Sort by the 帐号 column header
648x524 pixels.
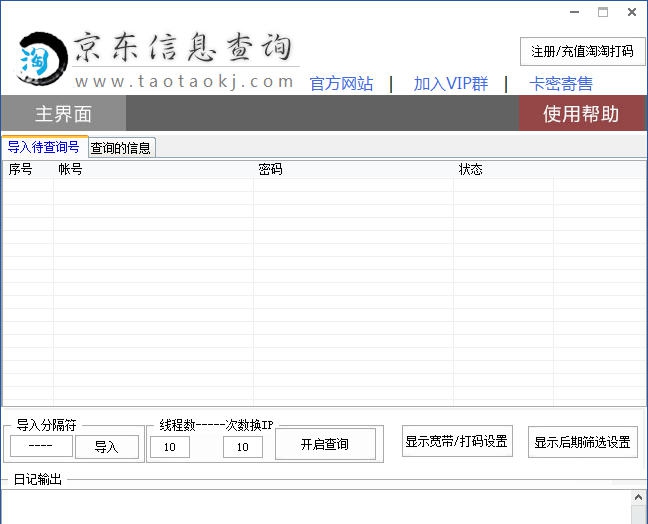[x=72, y=169]
